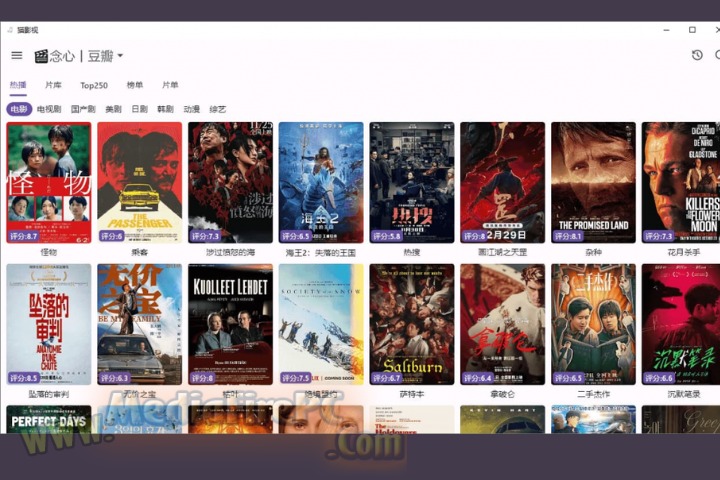720x480 pixels.
Task: Select the 动漫 category filter
Action: pyautogui.click(x=191, y=109)
